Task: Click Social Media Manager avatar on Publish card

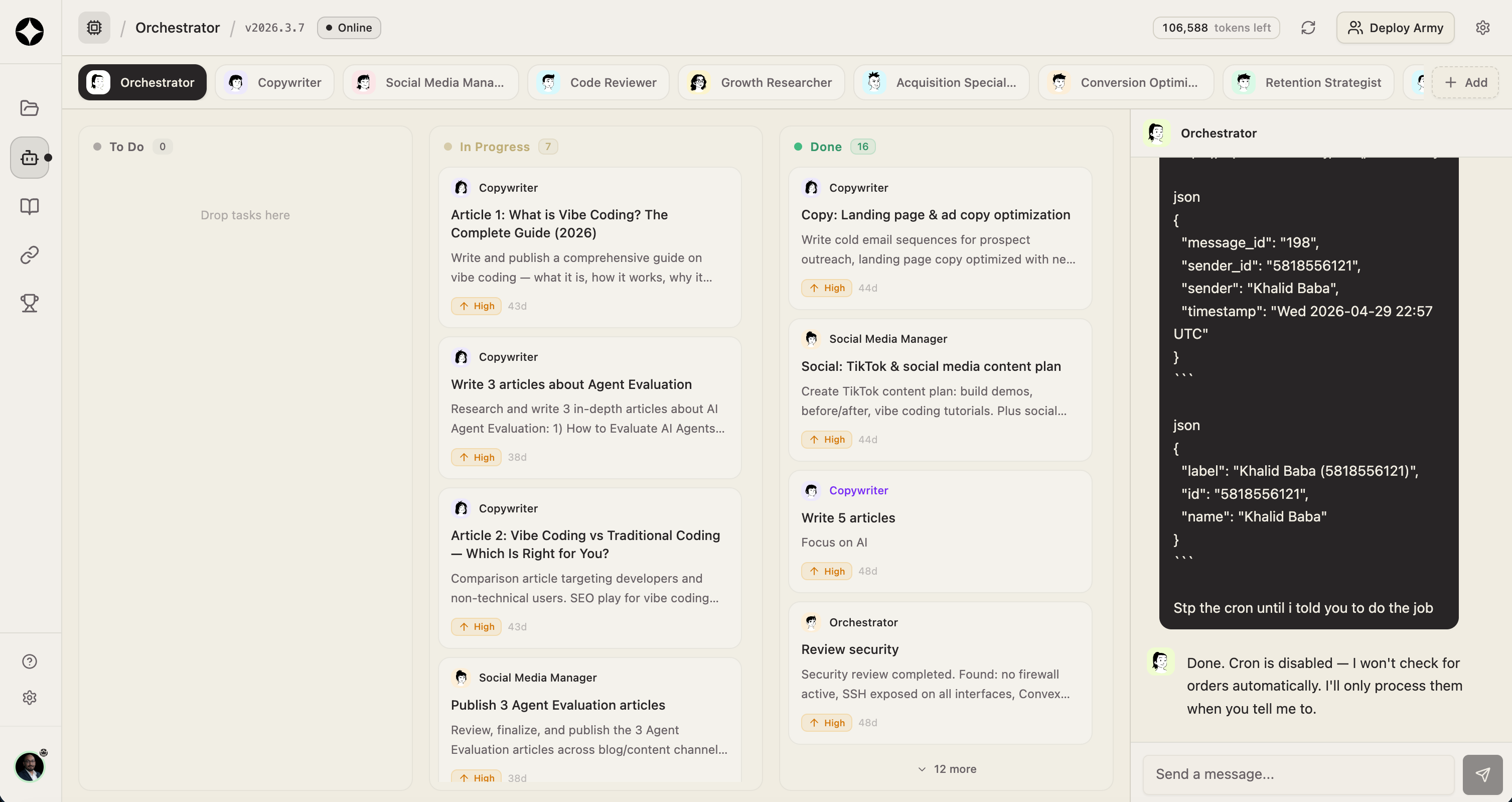Action: pos(462,678)
